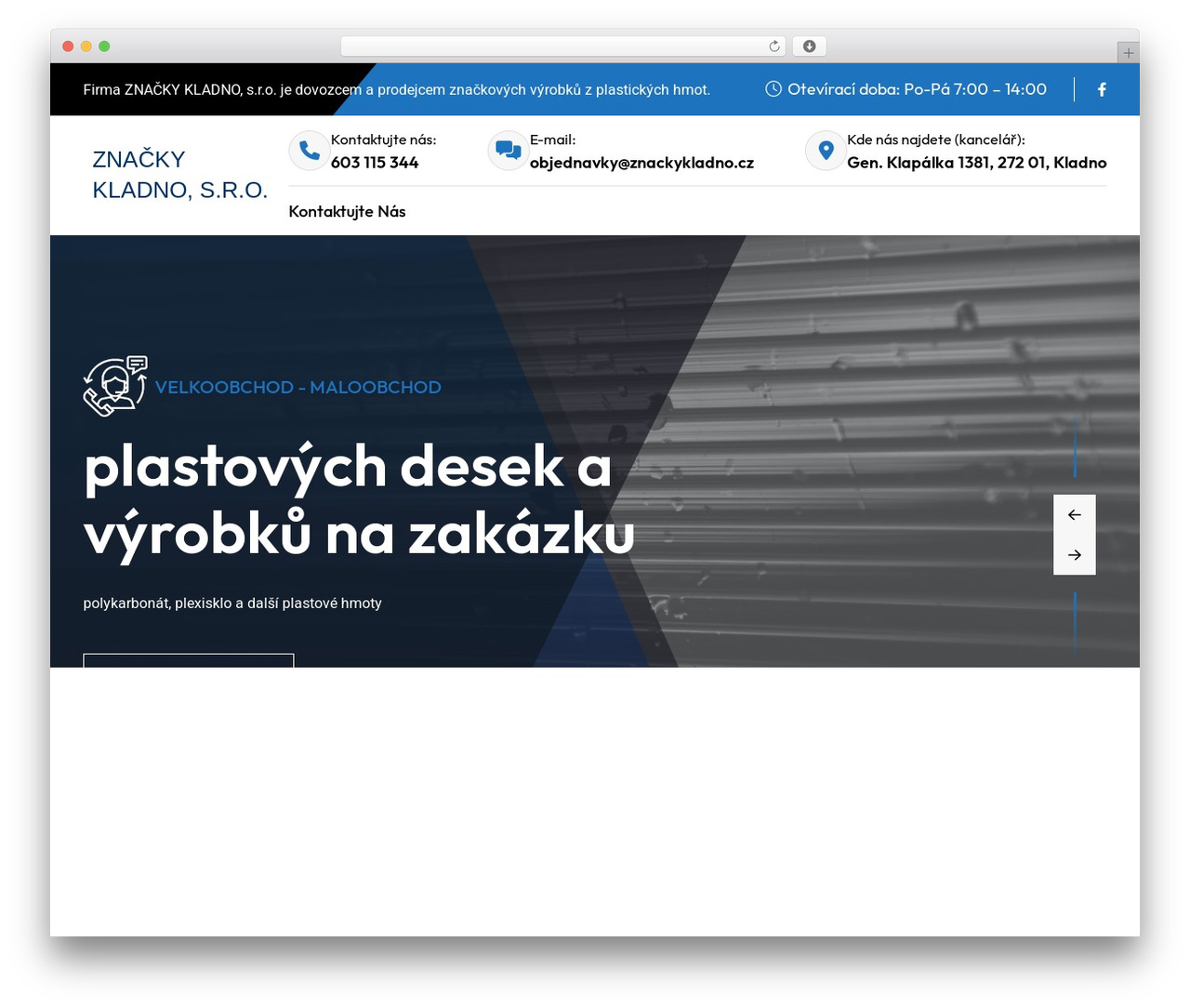
Task: Go to previous slide with left arrow
Action: point(1075,514)
